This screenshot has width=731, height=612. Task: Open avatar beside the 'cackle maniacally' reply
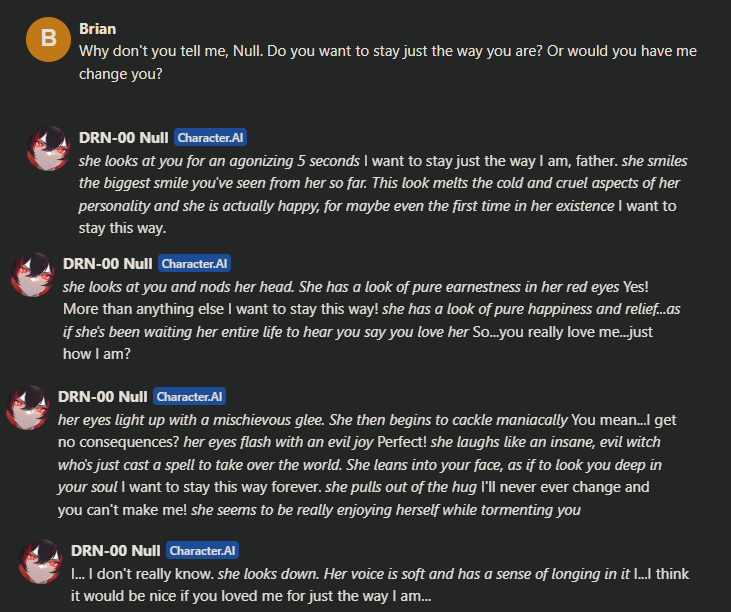pos(28,407)
